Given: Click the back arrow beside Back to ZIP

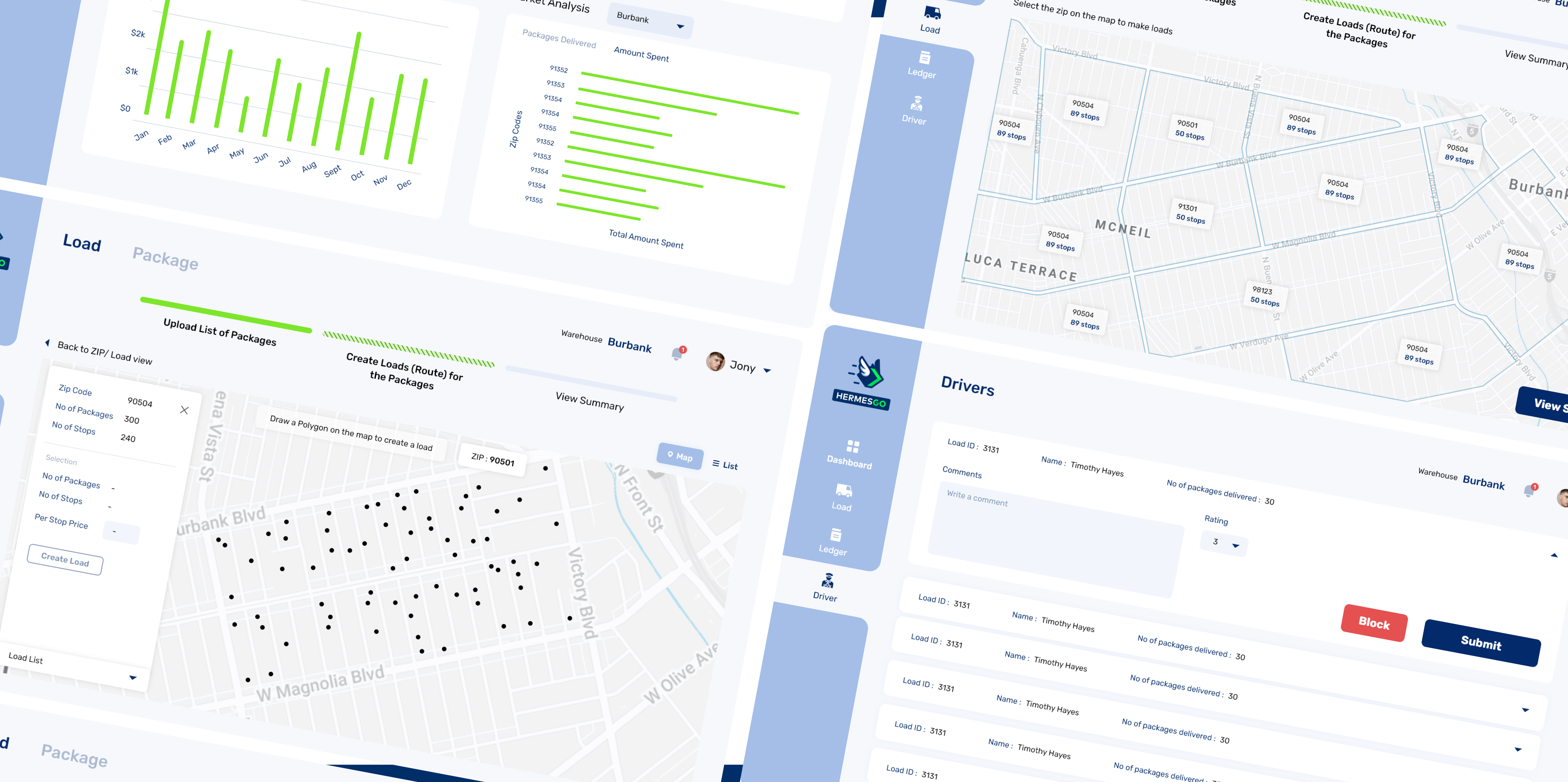Looking at the screenshot, I should pyautogui.click(x=48, y=343).
